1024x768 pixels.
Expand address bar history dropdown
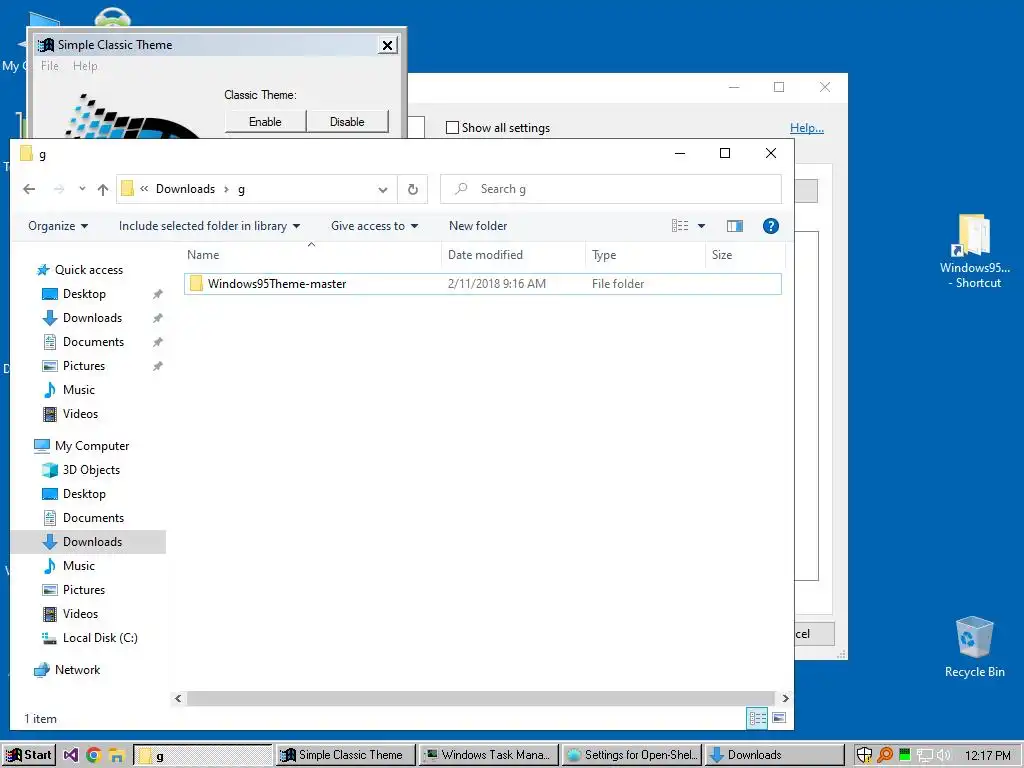[x=383, y=189]
